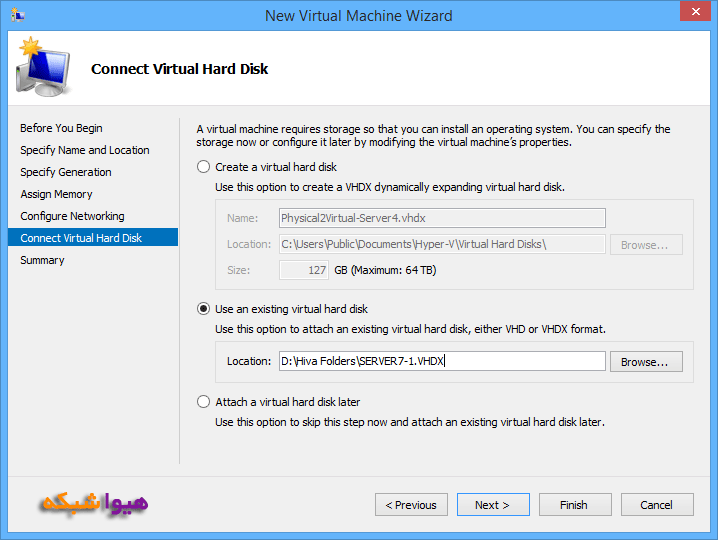Click the text 'Use this option to create a VHDX'

pos(294,187)
